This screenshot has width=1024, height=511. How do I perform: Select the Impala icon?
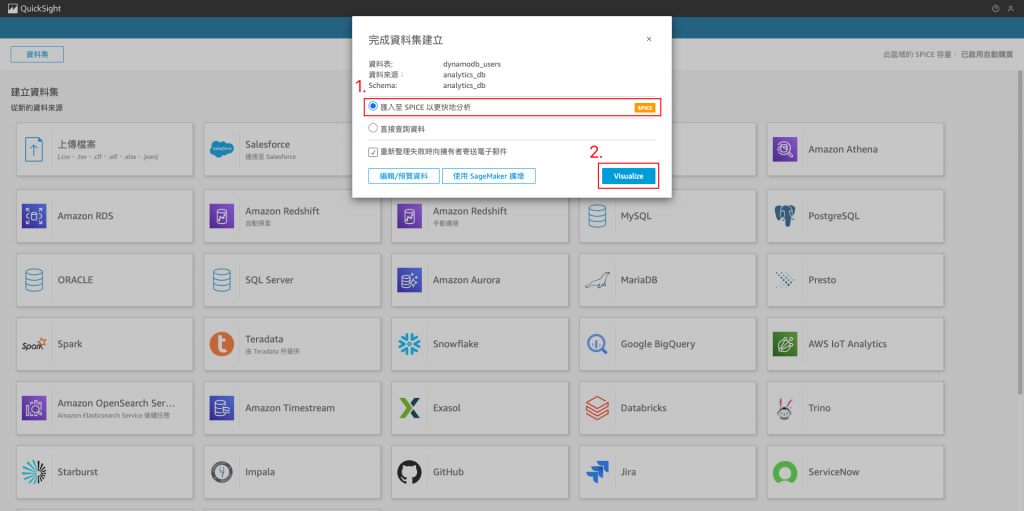221,472
